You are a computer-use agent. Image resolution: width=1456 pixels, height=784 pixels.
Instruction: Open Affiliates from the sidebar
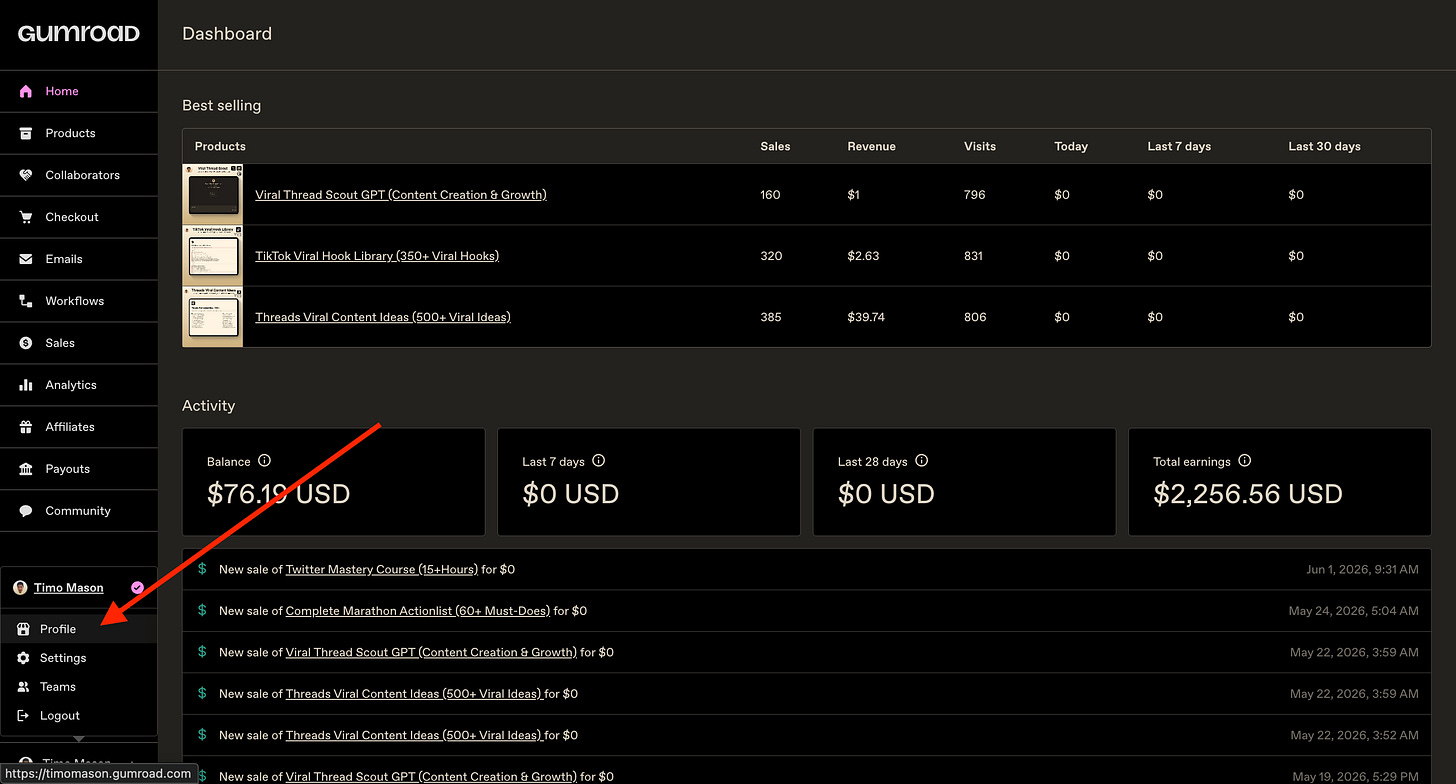point(79,427)
